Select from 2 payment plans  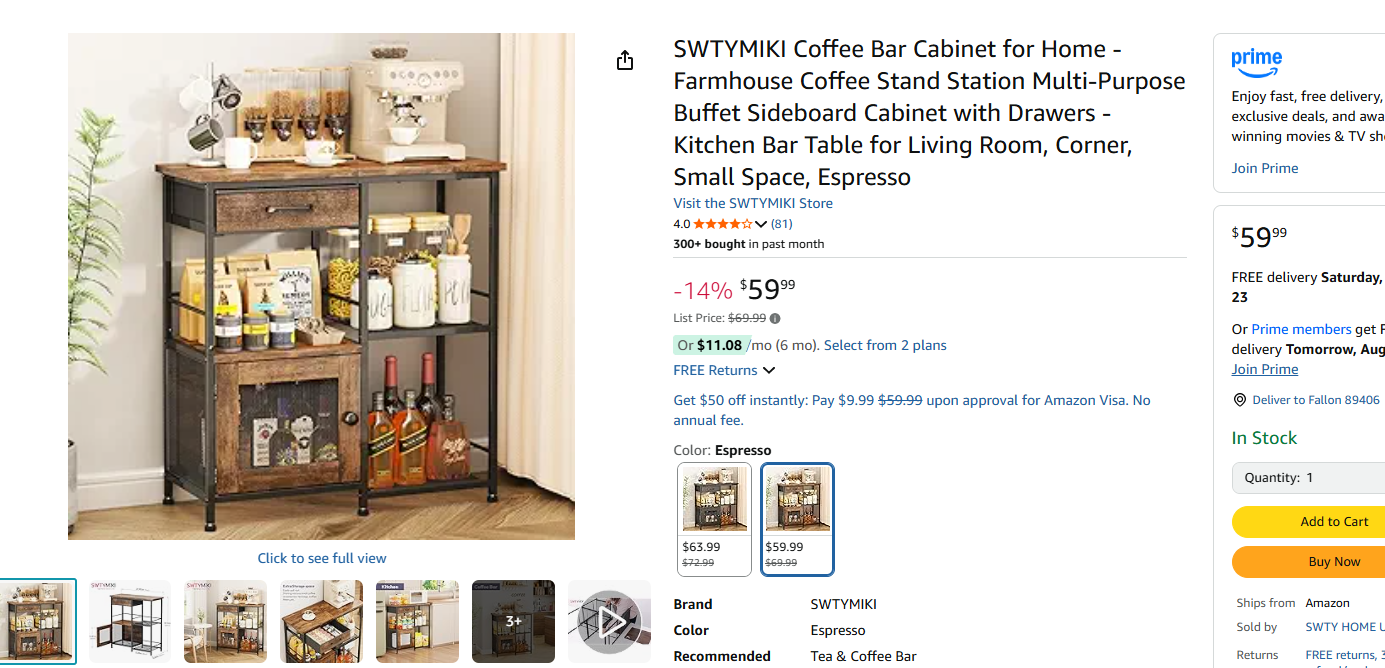885,345
